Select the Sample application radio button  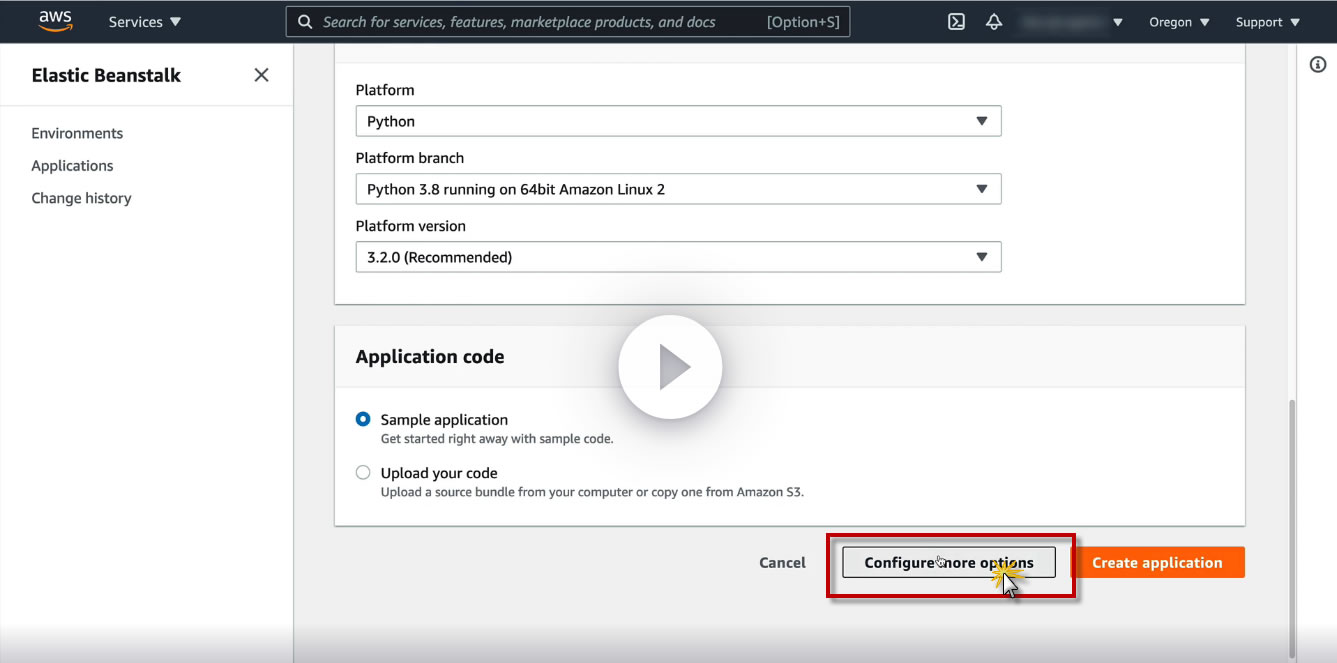click(x=363, y=420)
